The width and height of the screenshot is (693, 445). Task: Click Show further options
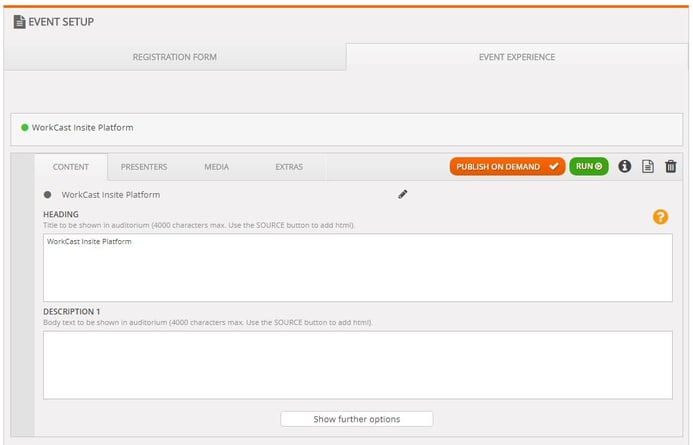click(x=357, y=419)
